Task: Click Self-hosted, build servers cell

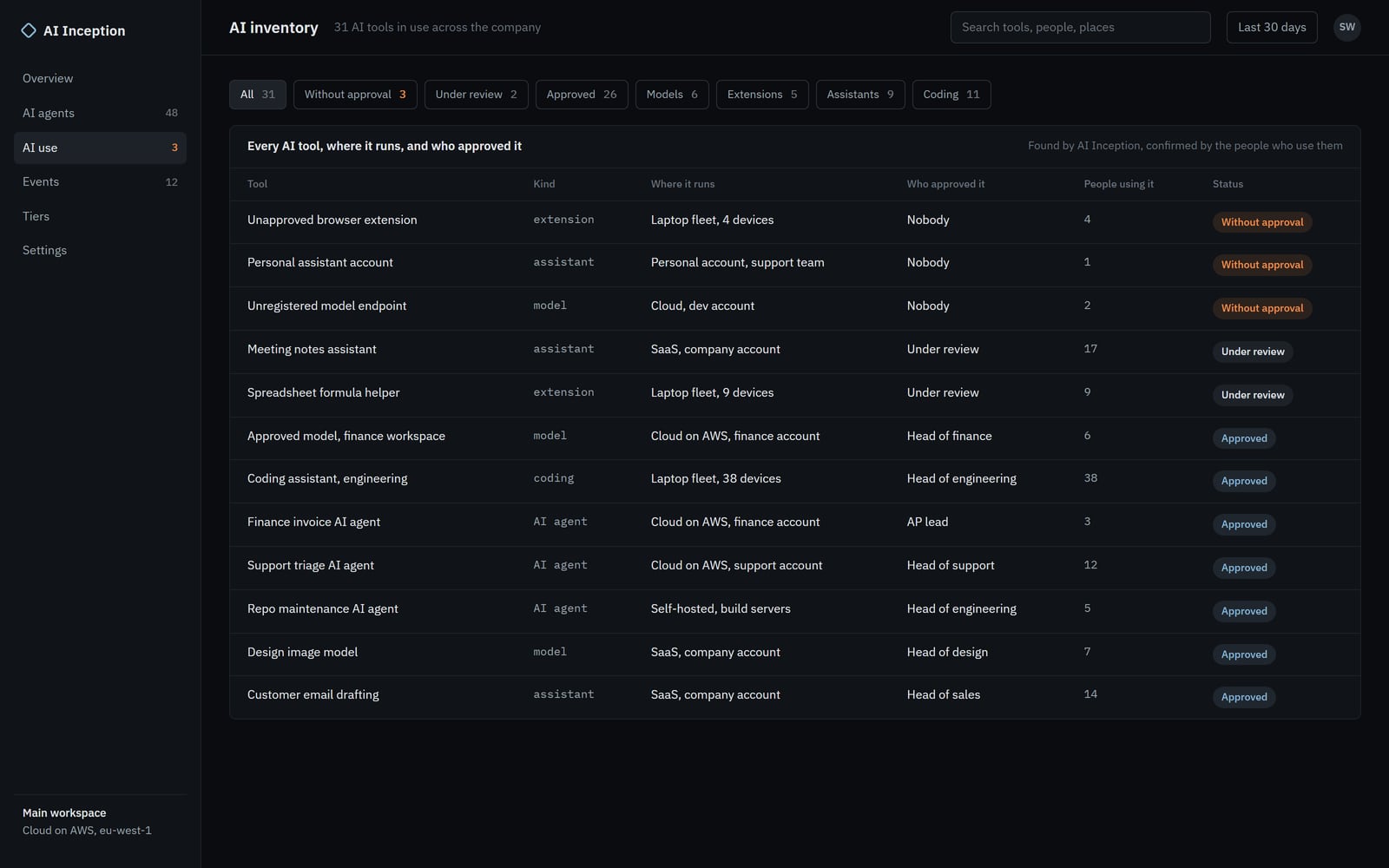Action: tap(721, 608)
